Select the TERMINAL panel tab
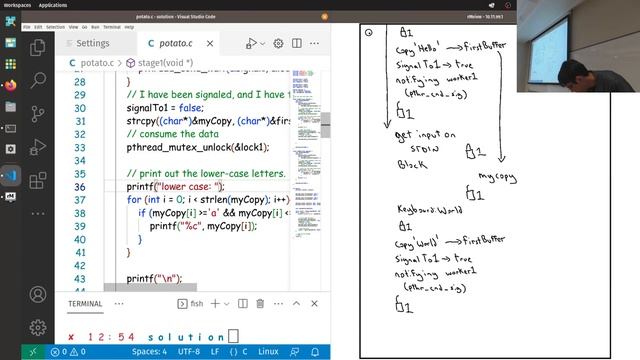 tap(85, 304)
